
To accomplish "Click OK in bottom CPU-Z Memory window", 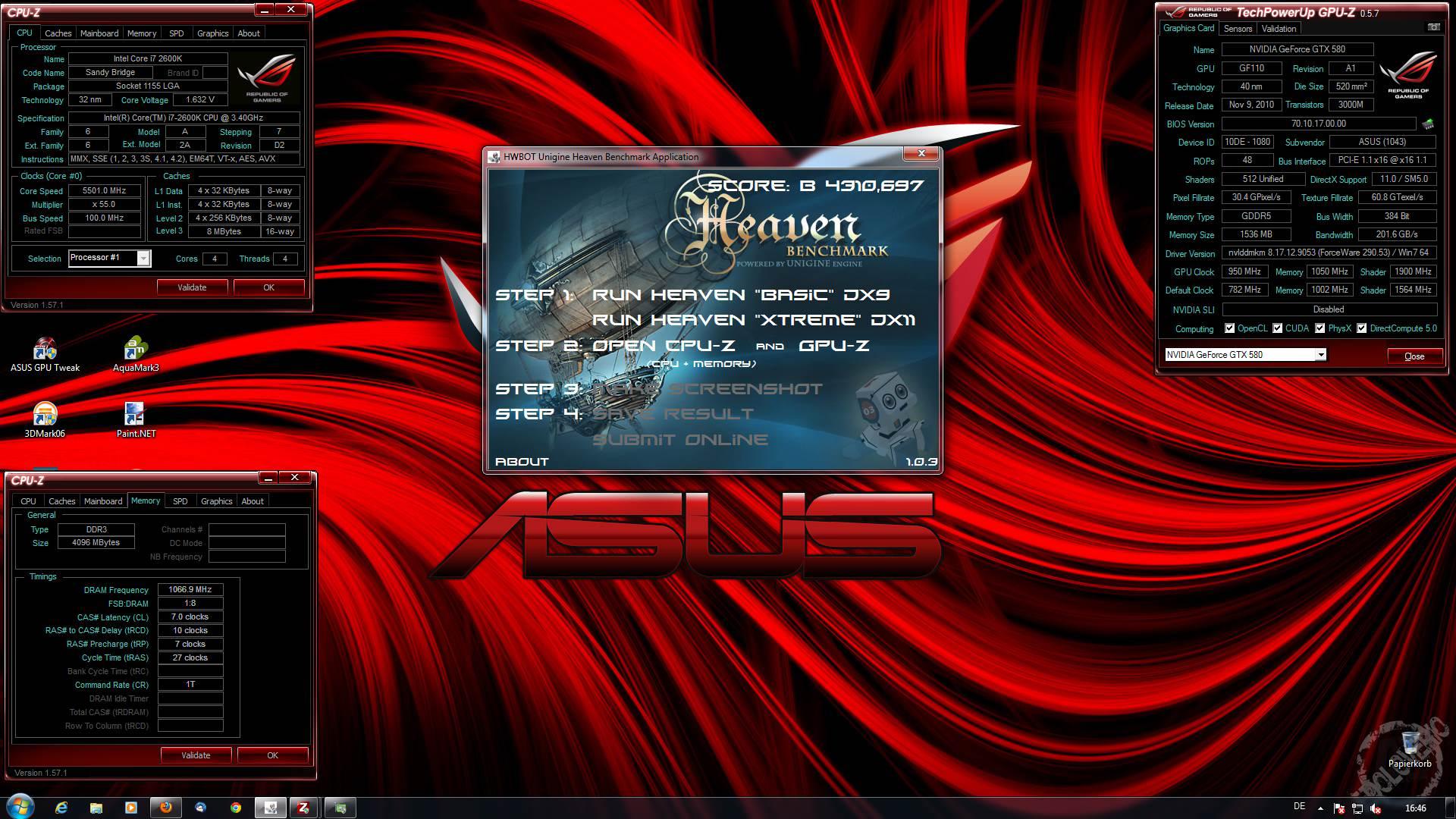I will [272, 755].
